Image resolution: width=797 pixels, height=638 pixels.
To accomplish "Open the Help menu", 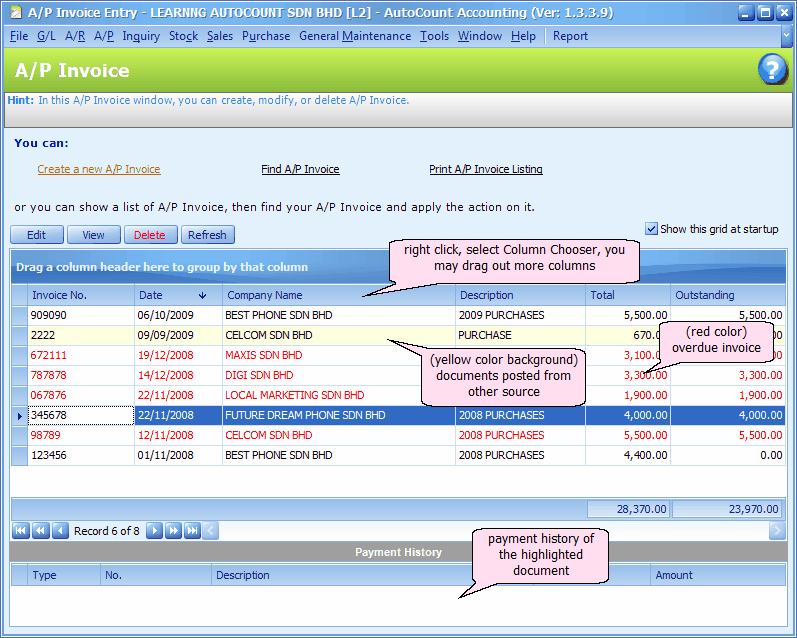I will click(x=523, y=36).
